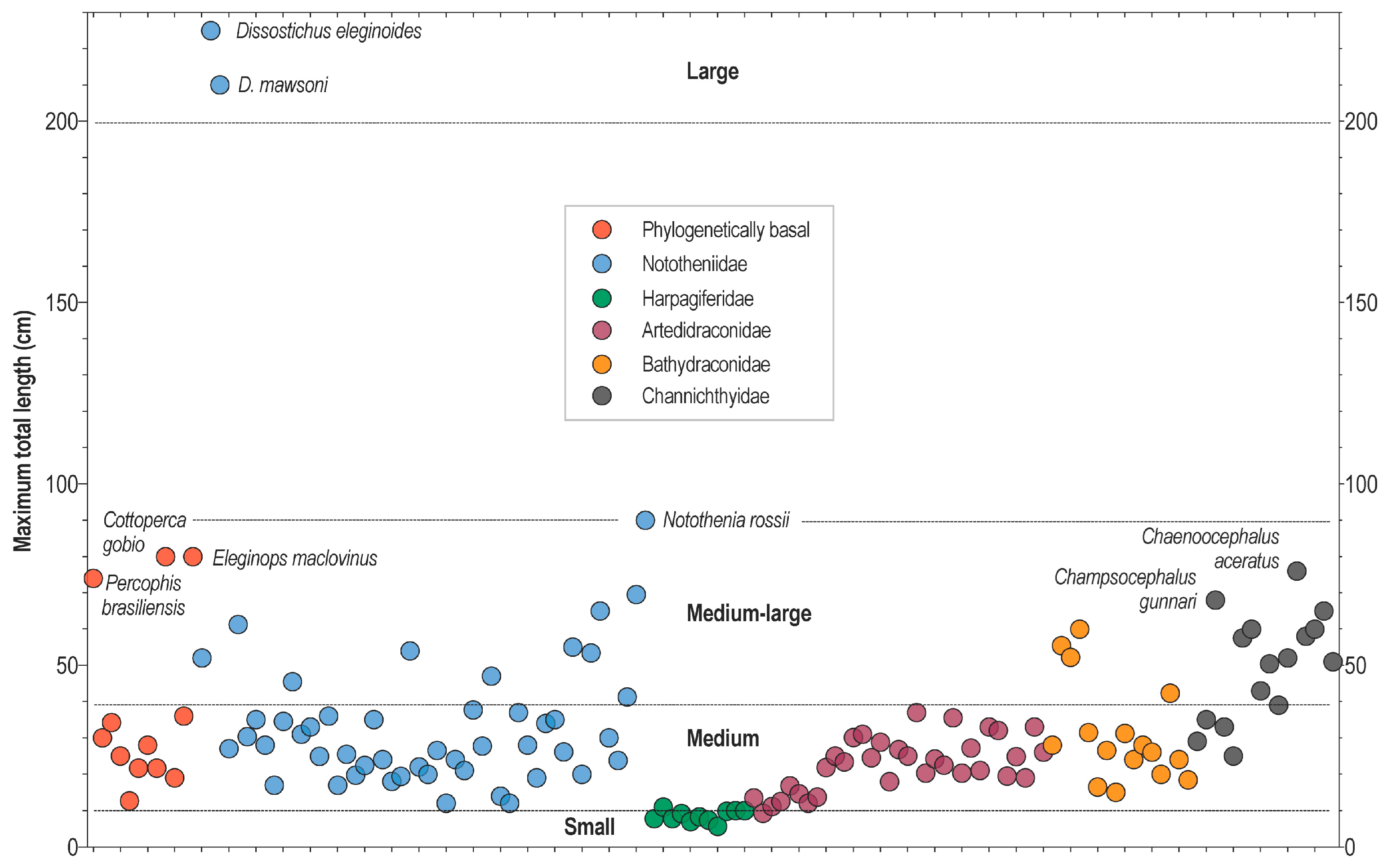Image resolution: width=1383 pixels, height=868 pixels.
Task: Click the "Small" size category label
Action: tap(589, 827)
